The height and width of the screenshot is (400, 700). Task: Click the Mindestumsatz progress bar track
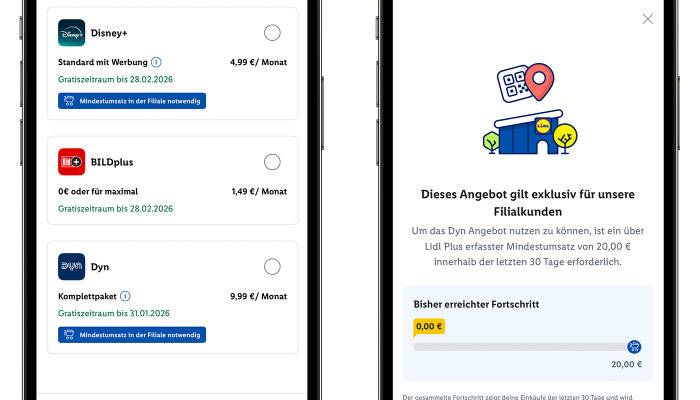pyautogui.click(x=520, y=347)
